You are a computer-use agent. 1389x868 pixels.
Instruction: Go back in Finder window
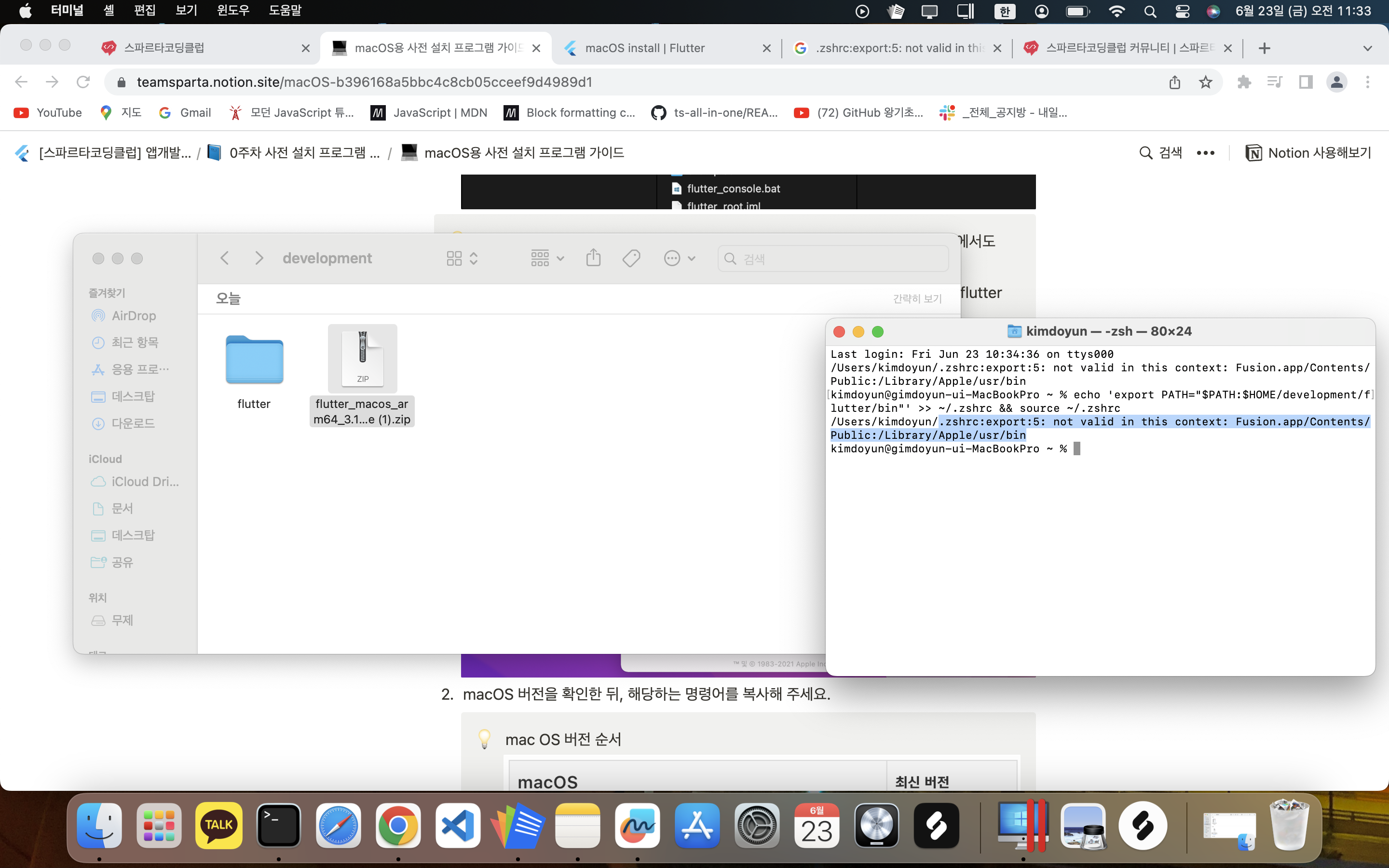point(224,258)
